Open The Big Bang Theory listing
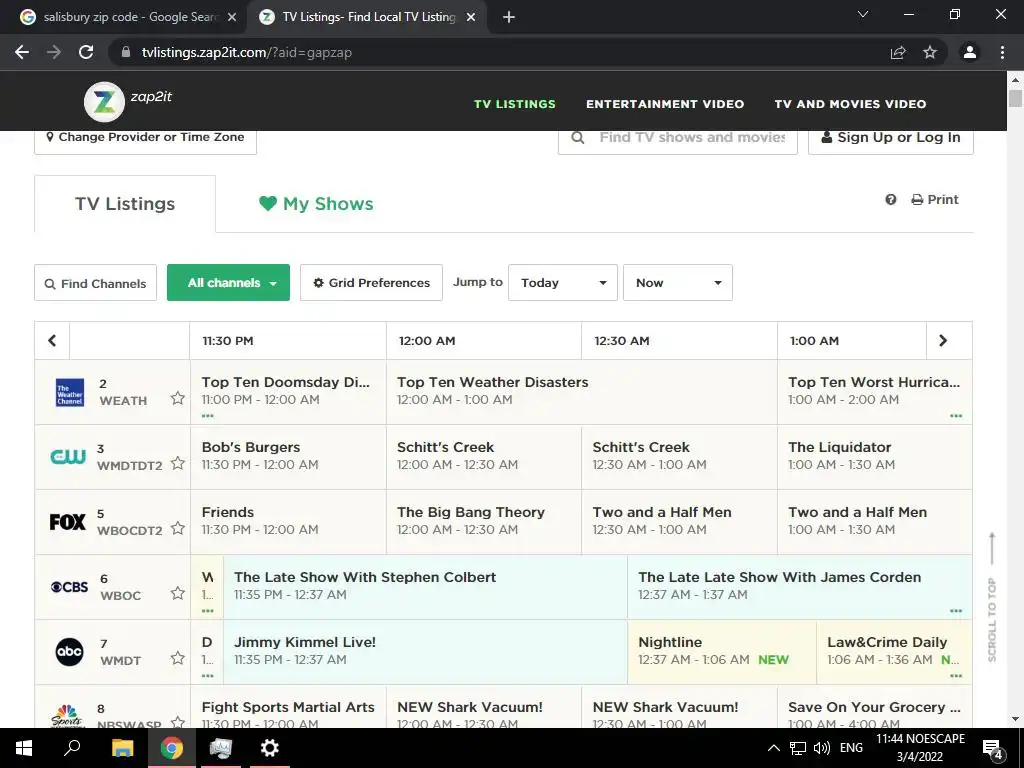 (x=484, y=522)
